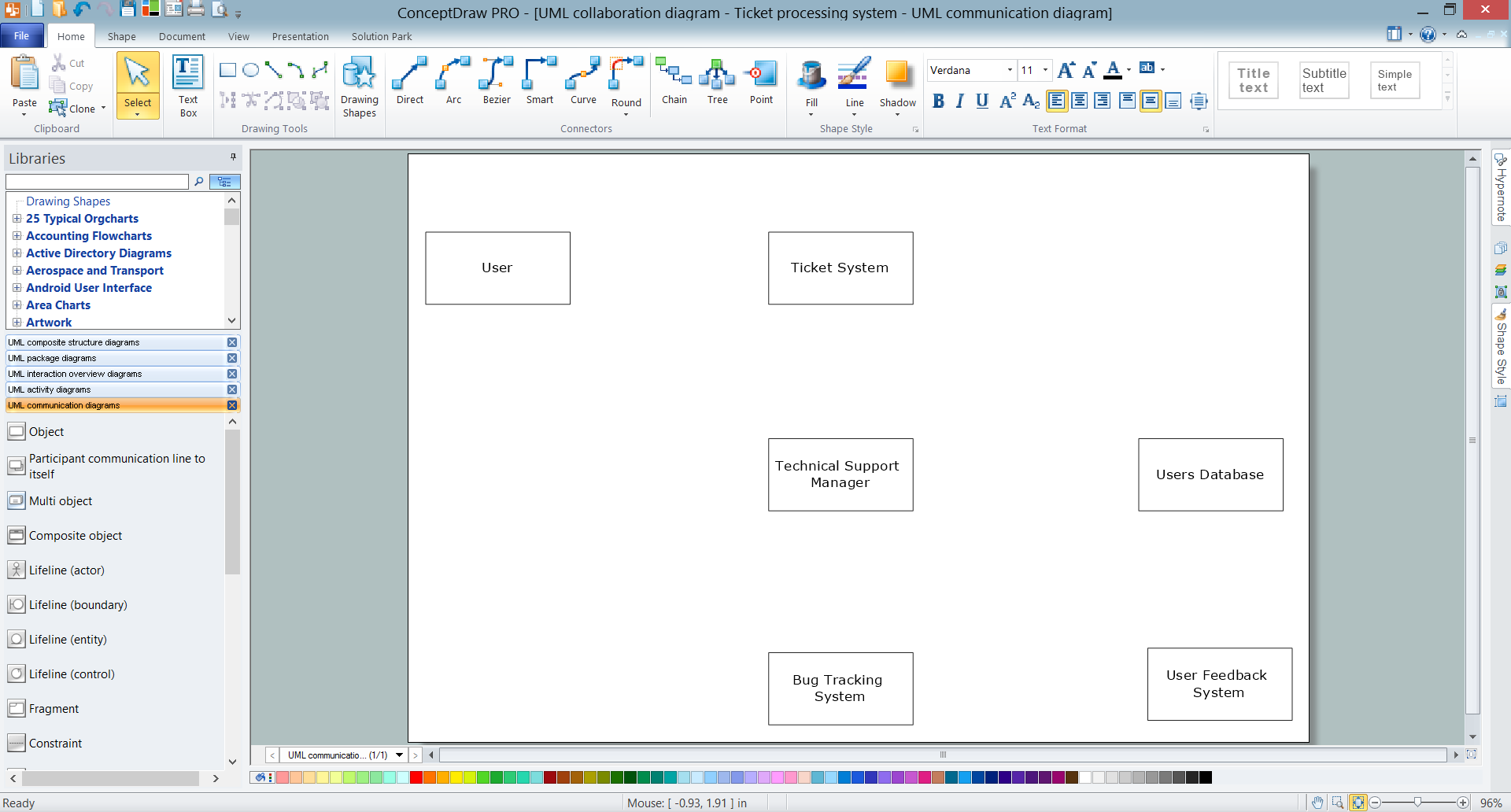Screen dimensions: 1511x812
Task: Select Lifeline (actor) library shape
Action: 67,570
